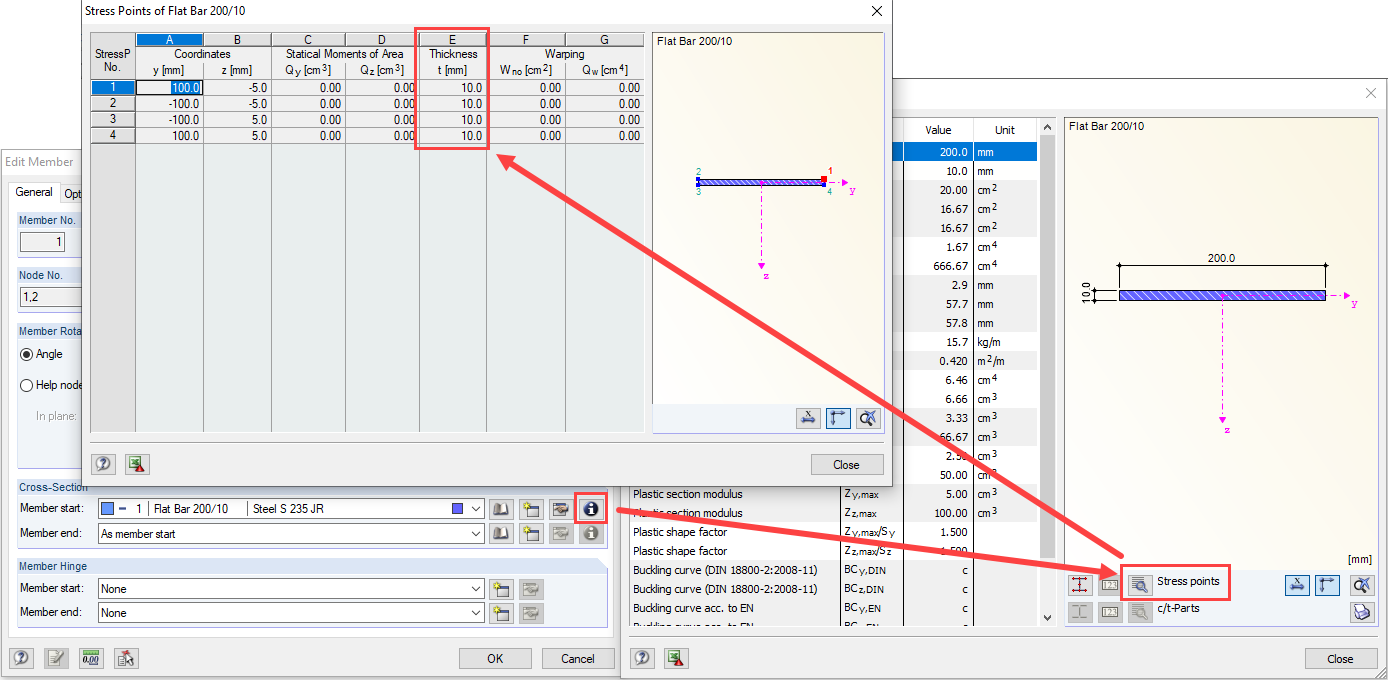1388x680 pixels.
Task: Expand Member Hinge start dropdown
Action: click(x=476, y=589)
